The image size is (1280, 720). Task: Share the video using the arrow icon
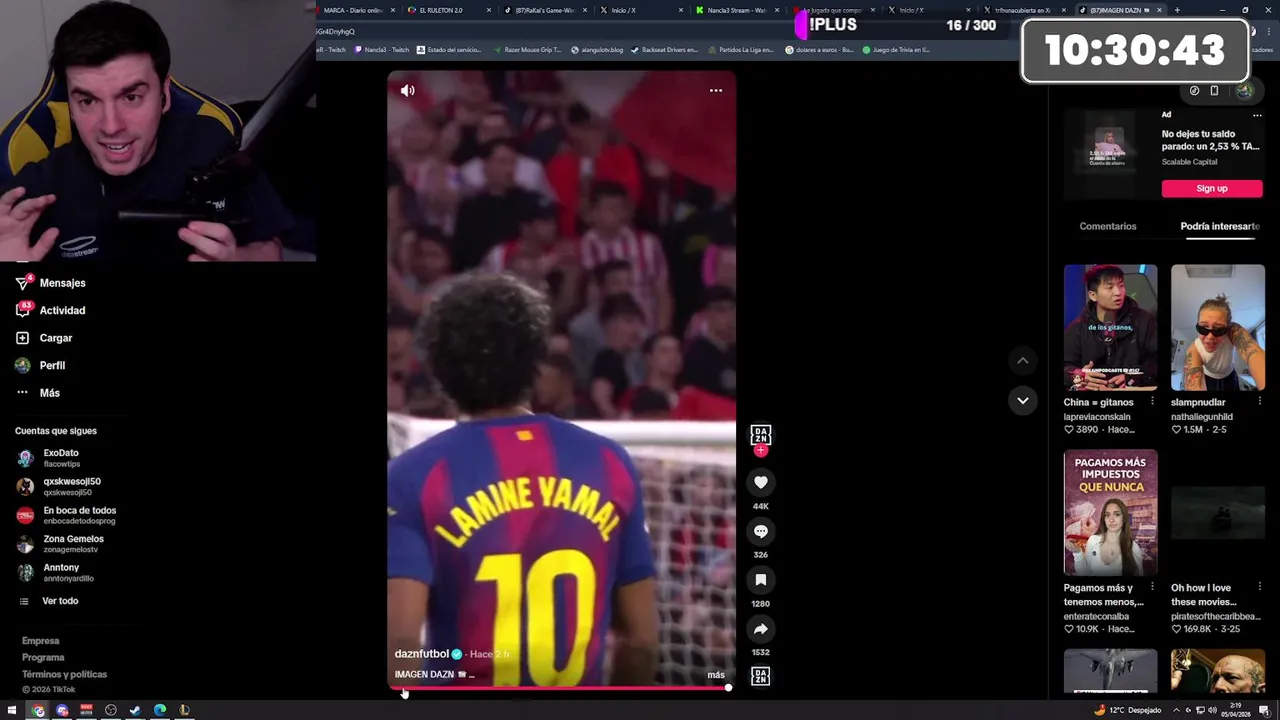coord(761,629)
